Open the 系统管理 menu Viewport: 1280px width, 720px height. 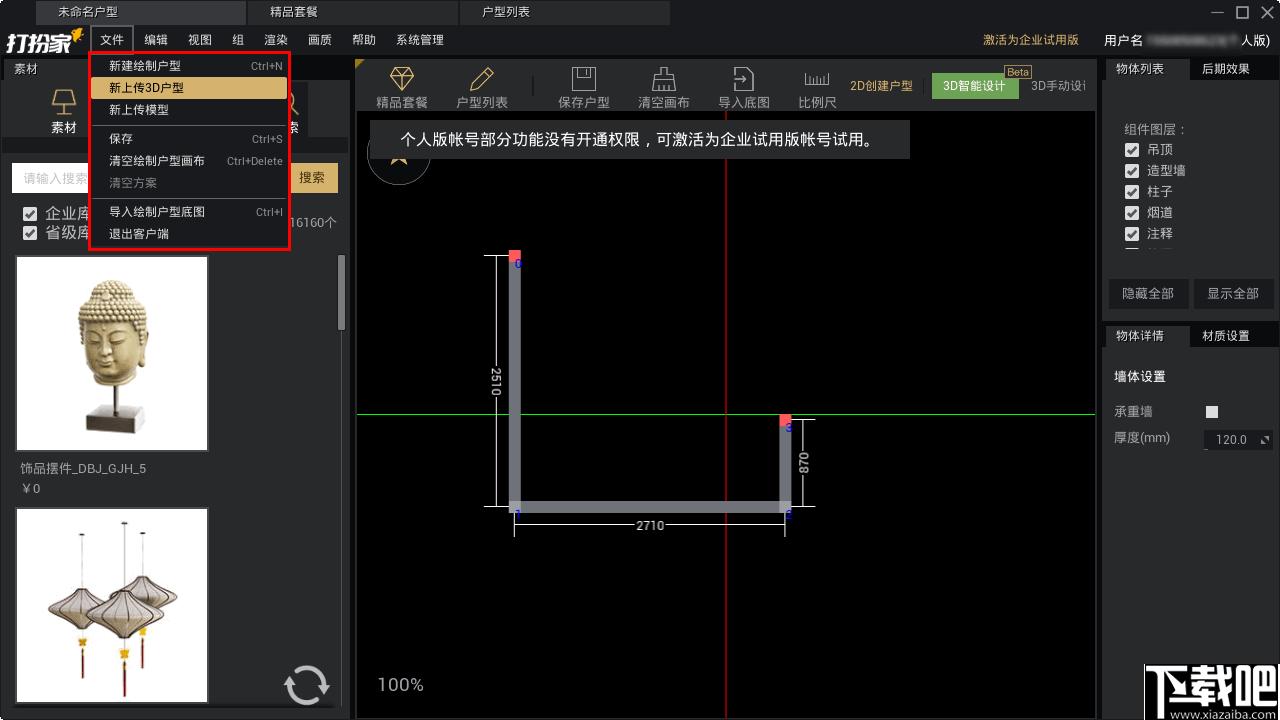pos(420,40)
